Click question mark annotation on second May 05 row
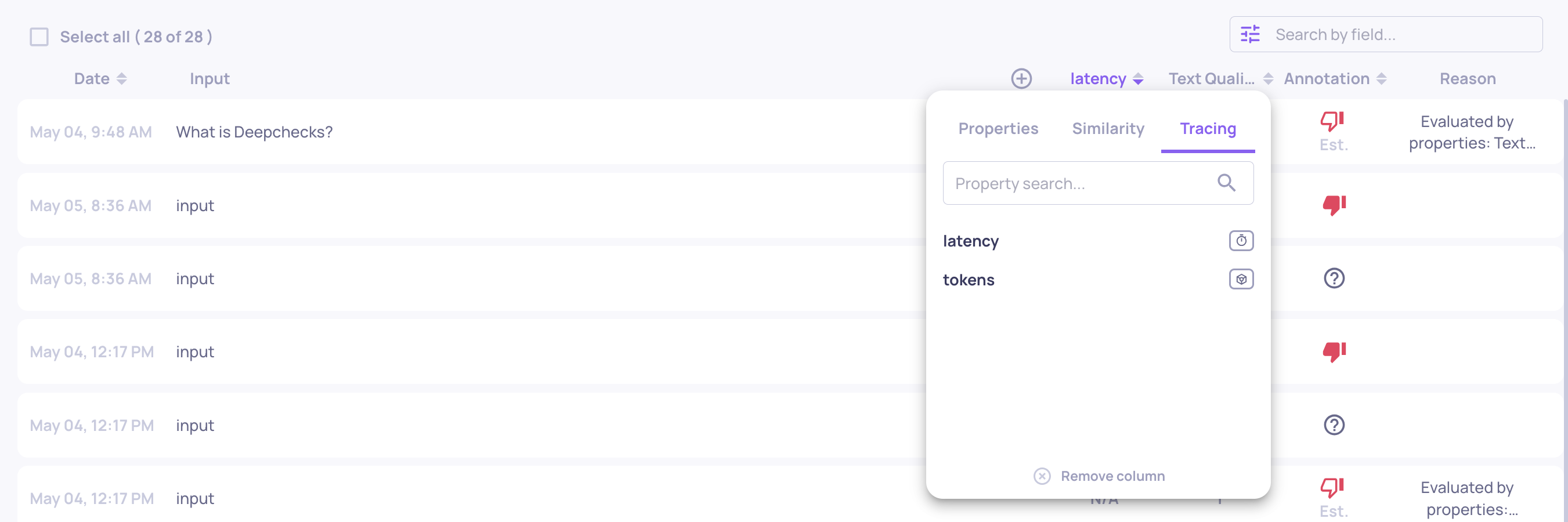1568x522 pixels. [x=1334, y=278]
